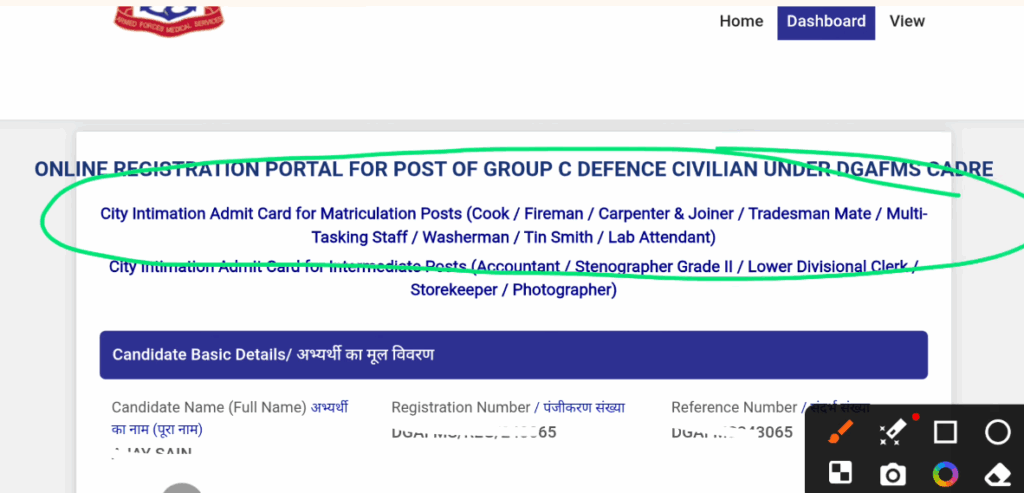Viewport: 1024px width, 493px height.
Task: Open City Intimation Admit Card for Intermediate Posts
Action: pos(513,278)
